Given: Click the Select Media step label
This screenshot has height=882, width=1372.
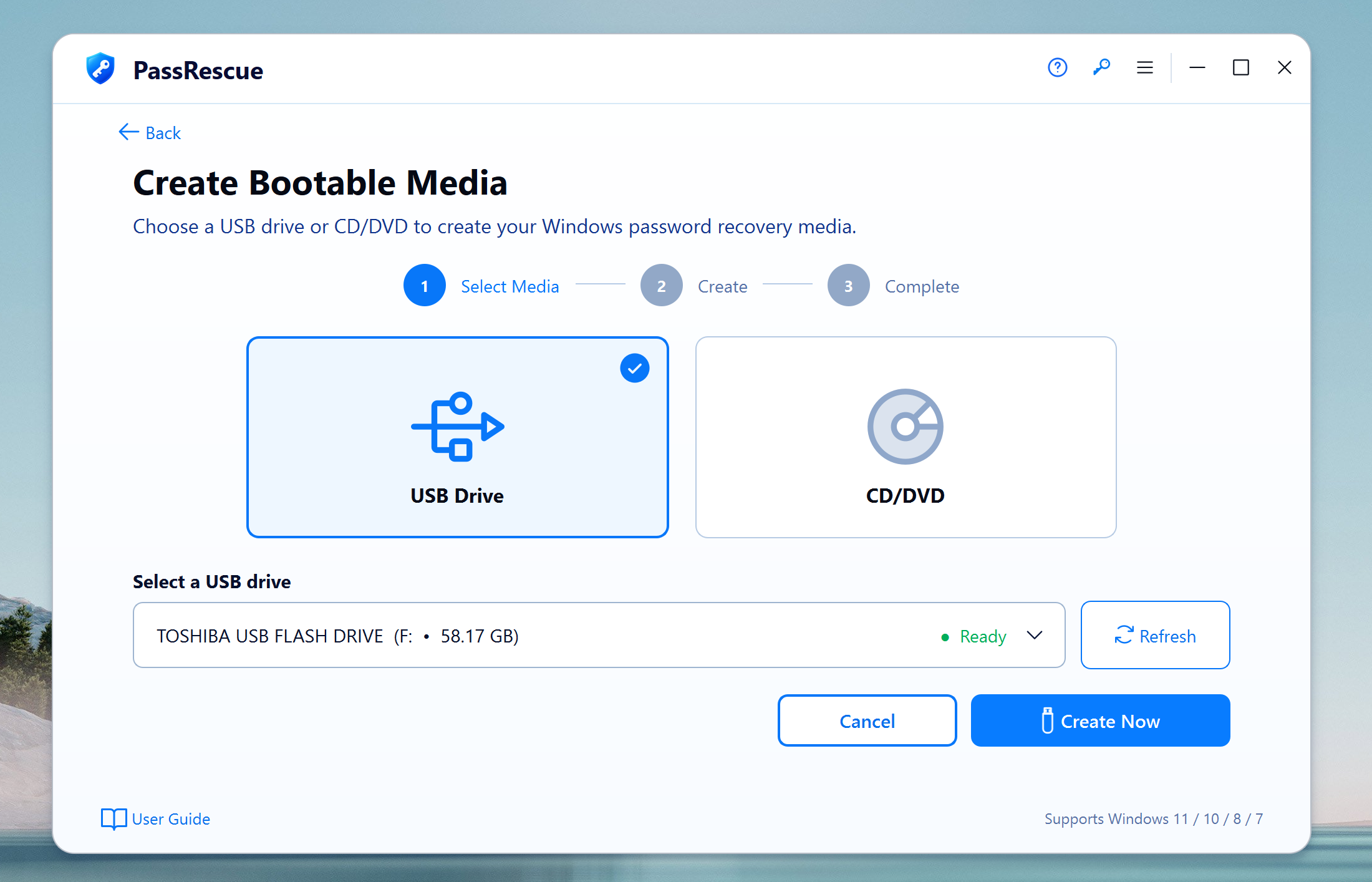Looking at the screenshot, I should pyautogui.click(x=510, y=286).
